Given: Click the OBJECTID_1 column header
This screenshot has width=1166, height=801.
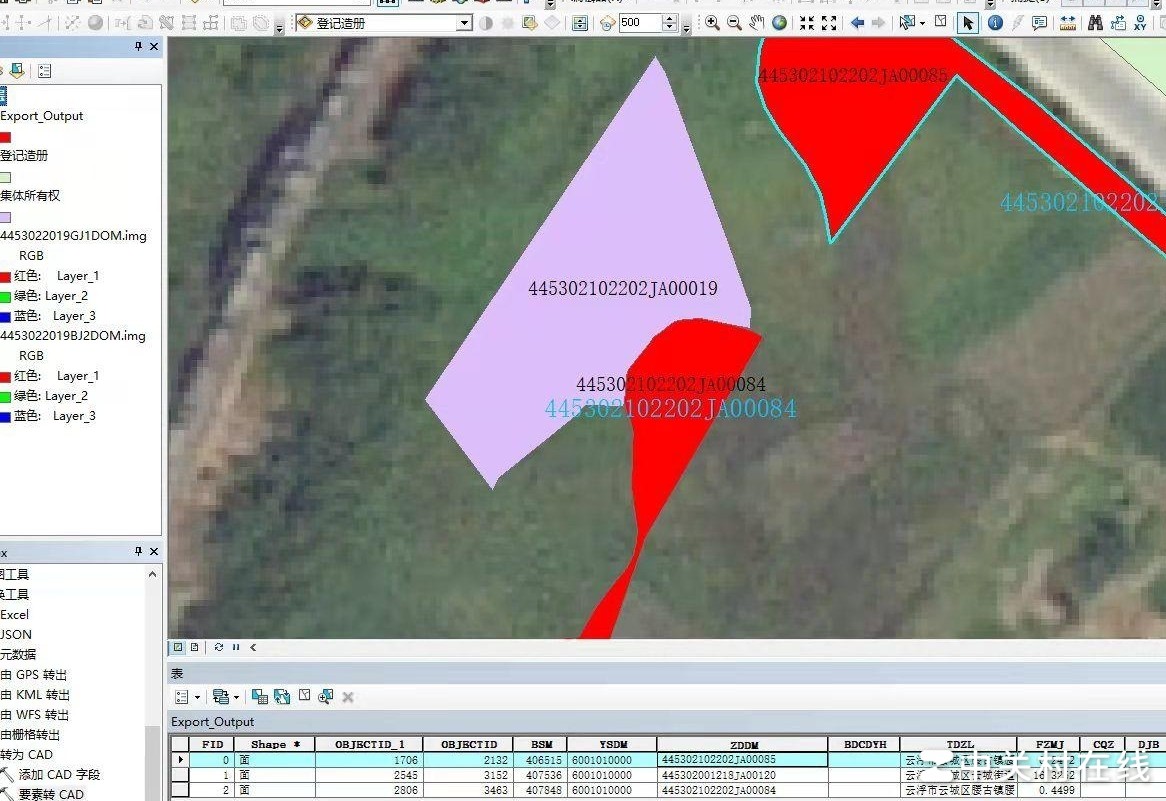Looking at the screenshot, I should tap(370, 744).
